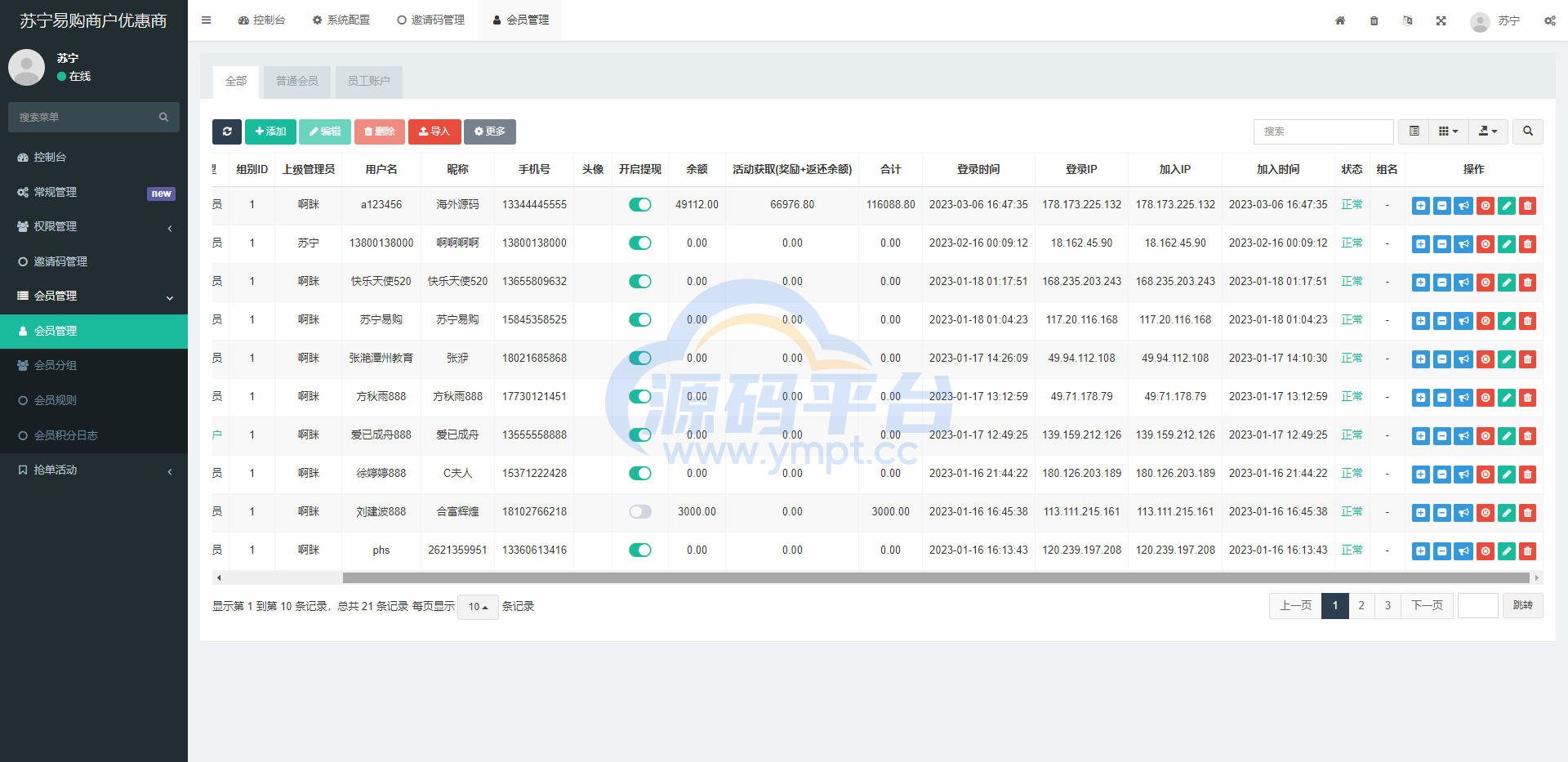Switch to the 员工账户 tab

(x=369, y=82)
